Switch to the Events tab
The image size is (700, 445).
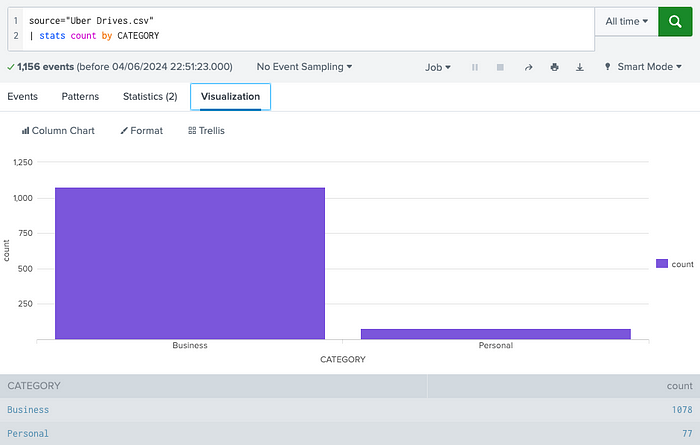[x=22, y=96]
